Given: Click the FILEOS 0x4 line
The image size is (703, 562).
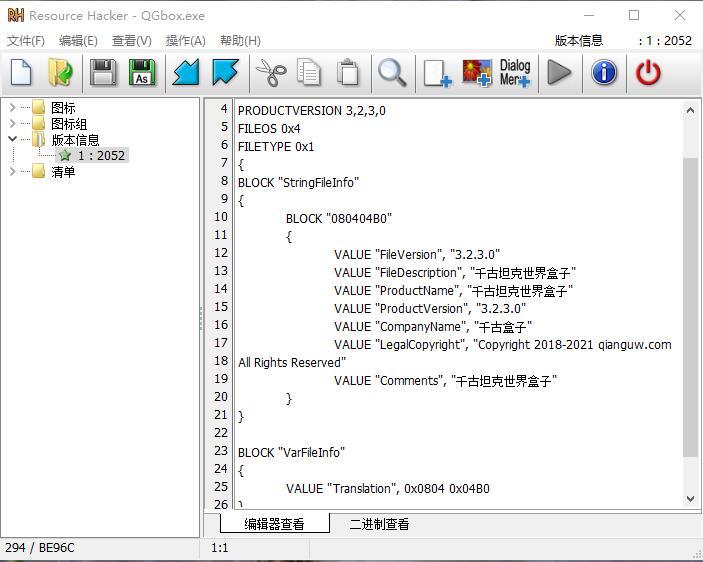Looking at the screenshot, I should click(x=269, y=129).
